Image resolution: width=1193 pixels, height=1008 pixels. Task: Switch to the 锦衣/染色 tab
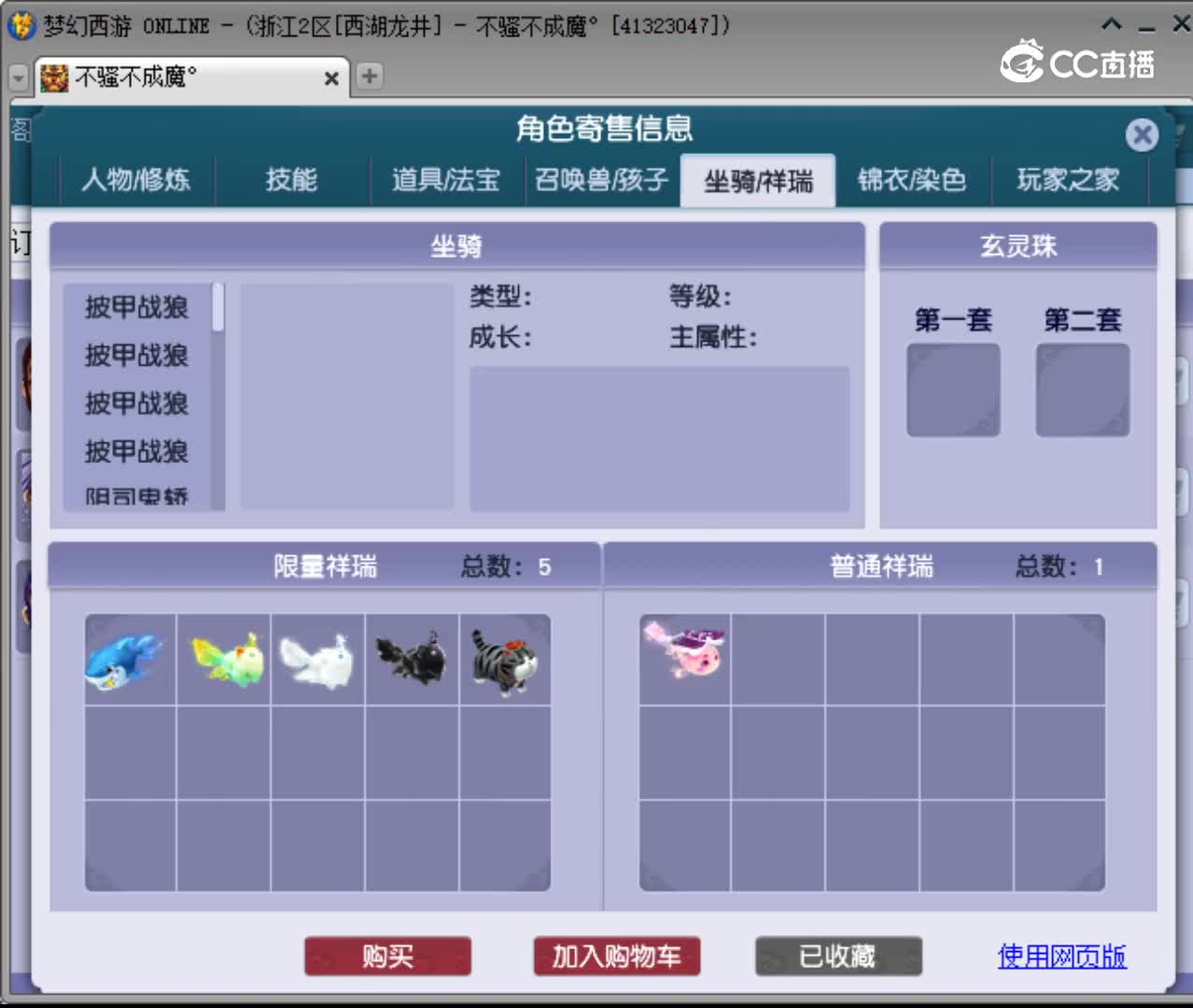(x=912, y=179)
